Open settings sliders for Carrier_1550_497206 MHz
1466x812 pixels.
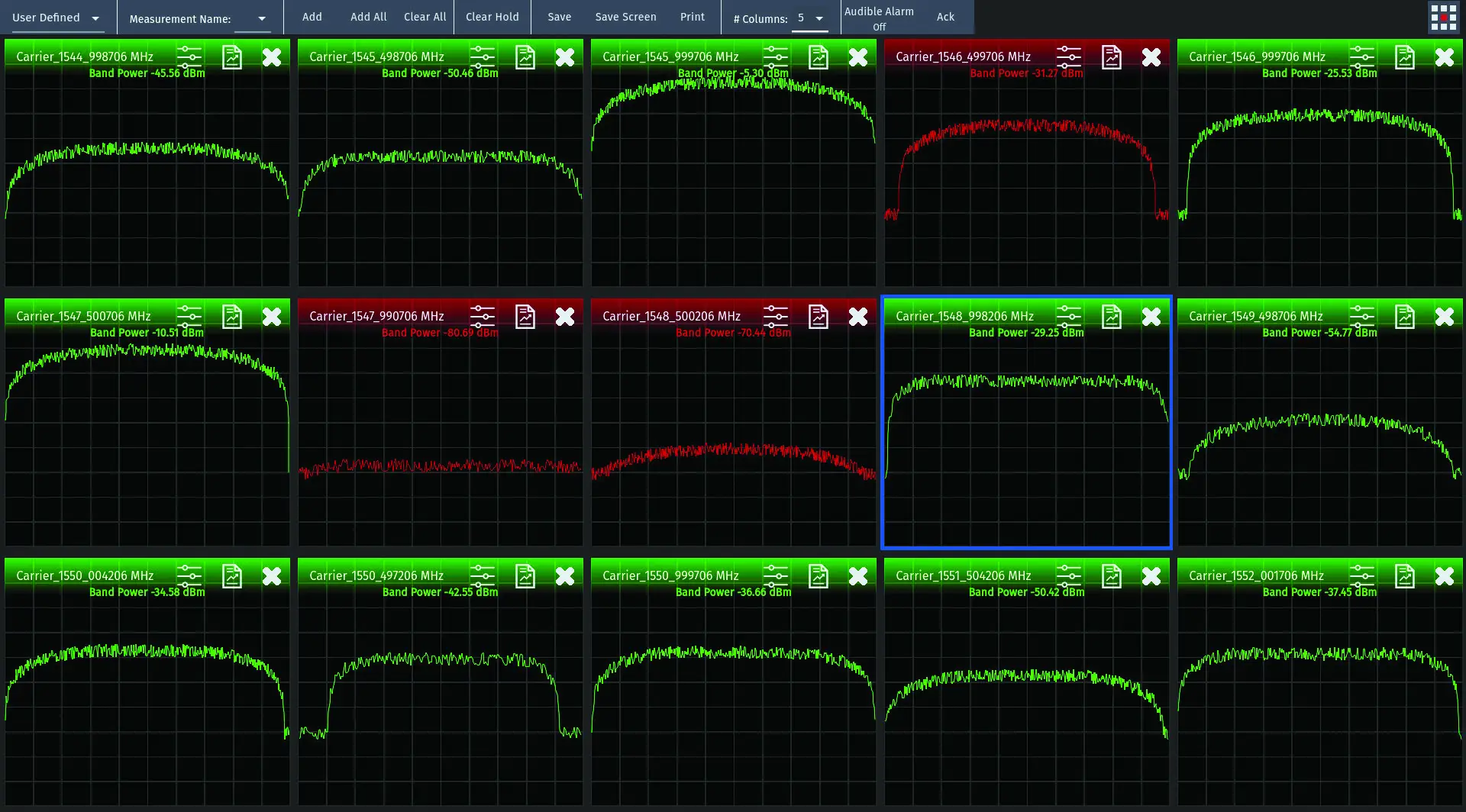(483, 576)
